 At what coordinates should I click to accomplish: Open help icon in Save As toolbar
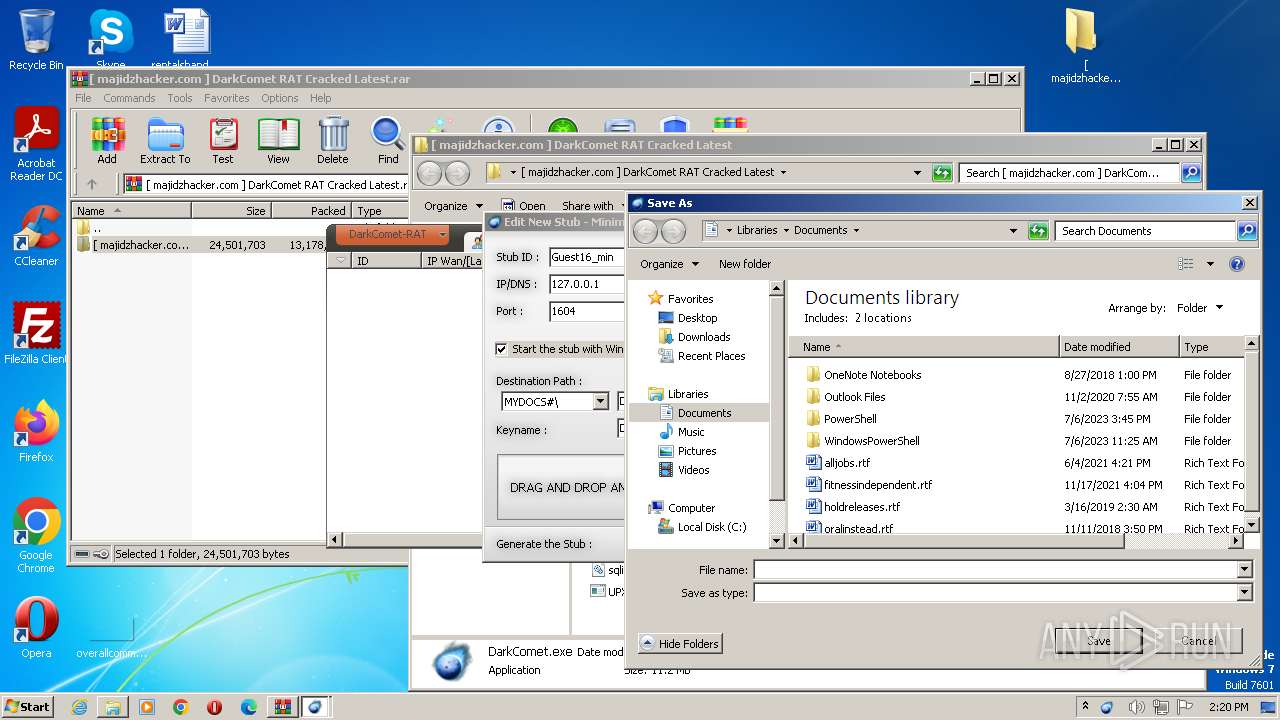pos(1237,264)
